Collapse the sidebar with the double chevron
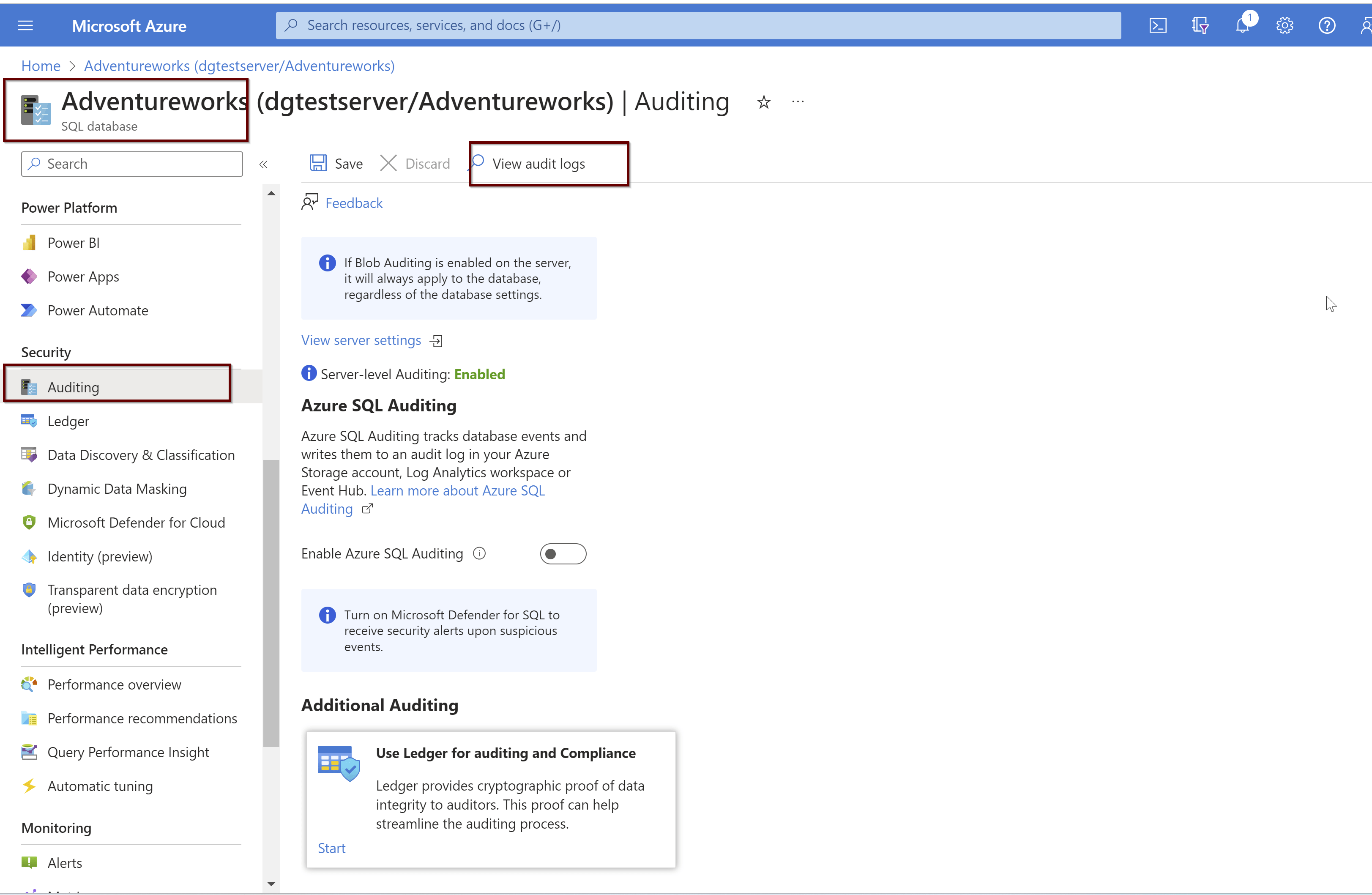 click(264, 164)
